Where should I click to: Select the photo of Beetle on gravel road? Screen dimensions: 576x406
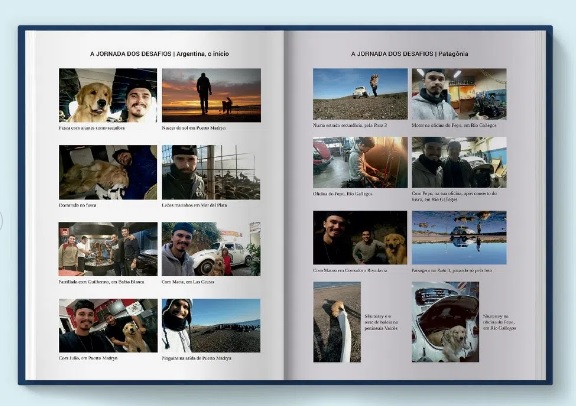(360, 94)
